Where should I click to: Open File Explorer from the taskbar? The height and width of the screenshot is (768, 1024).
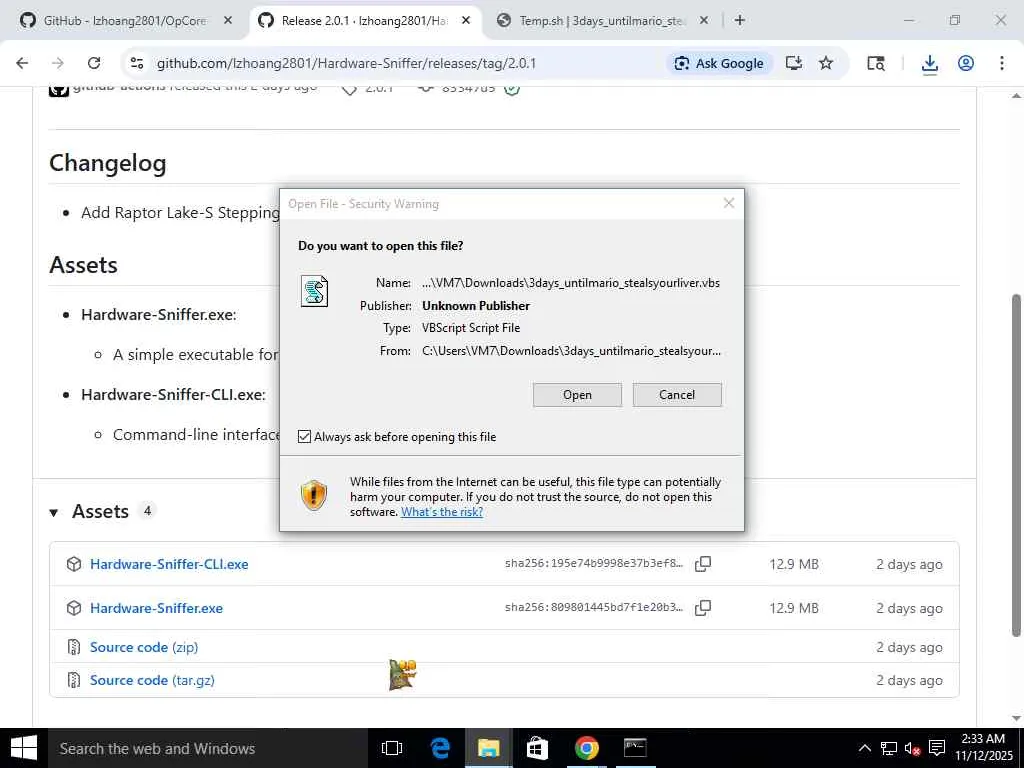488,748
